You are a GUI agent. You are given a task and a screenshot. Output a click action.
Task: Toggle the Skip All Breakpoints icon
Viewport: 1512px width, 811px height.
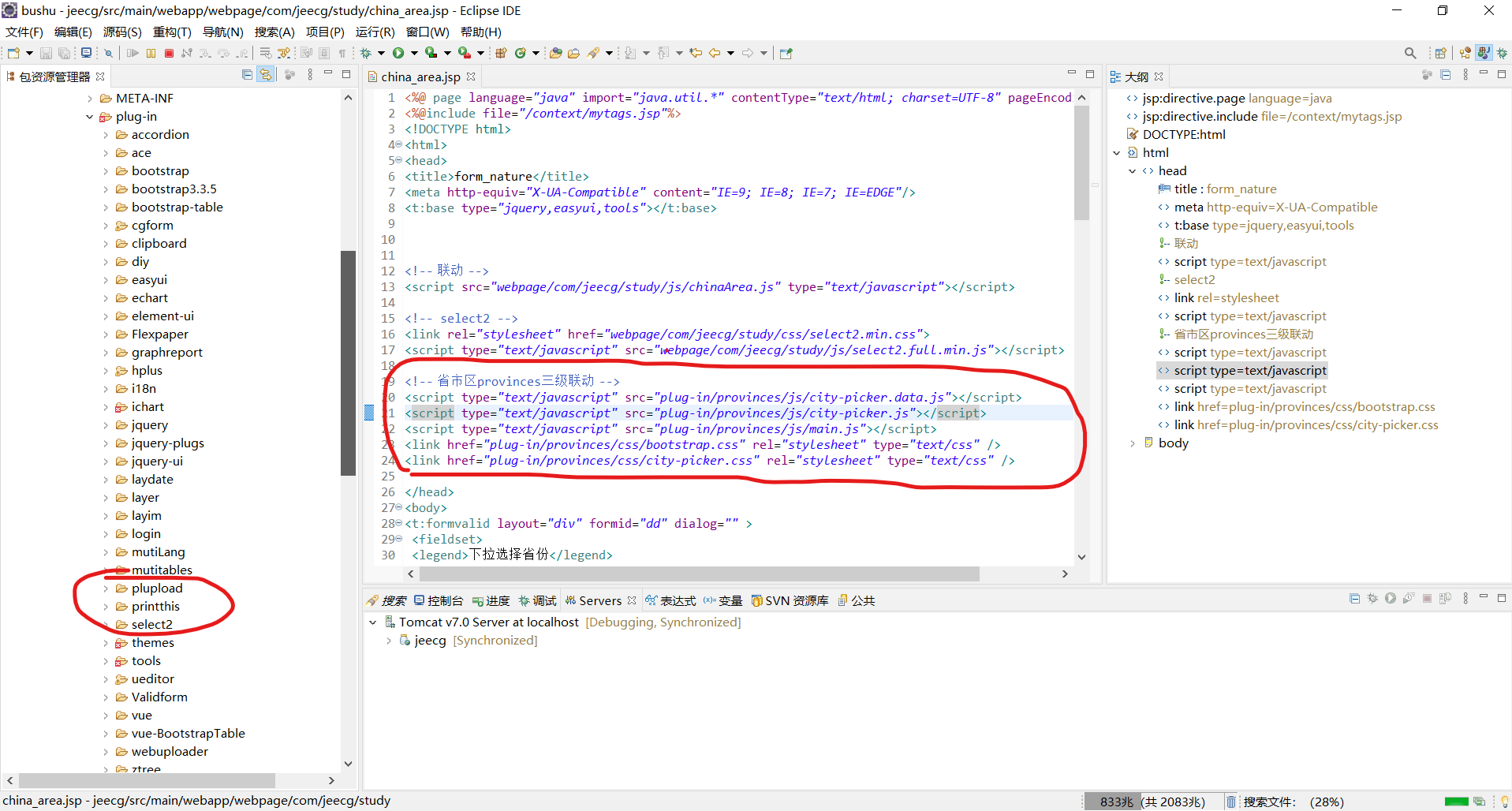click(x=109, y=53)
